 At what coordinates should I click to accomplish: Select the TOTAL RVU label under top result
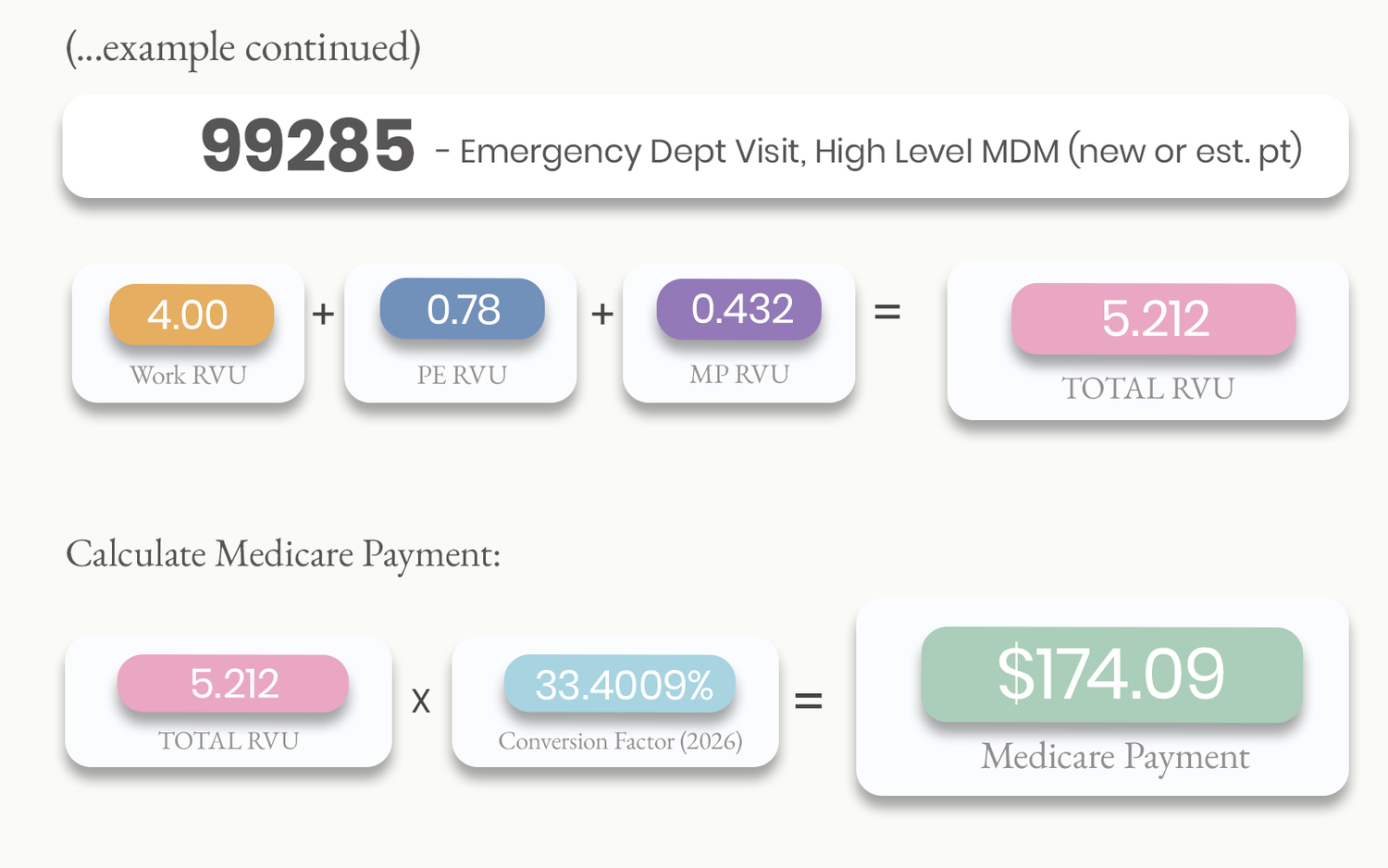[1147, 389]
